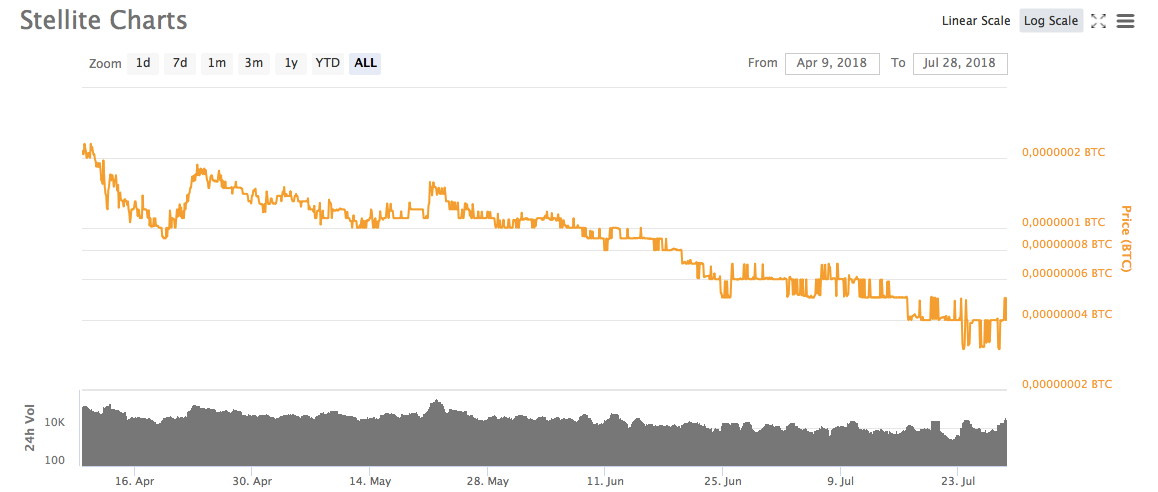Select the Log Scale option
The width and height of the screenshot is (1158, 492).
pos(1050,21)
